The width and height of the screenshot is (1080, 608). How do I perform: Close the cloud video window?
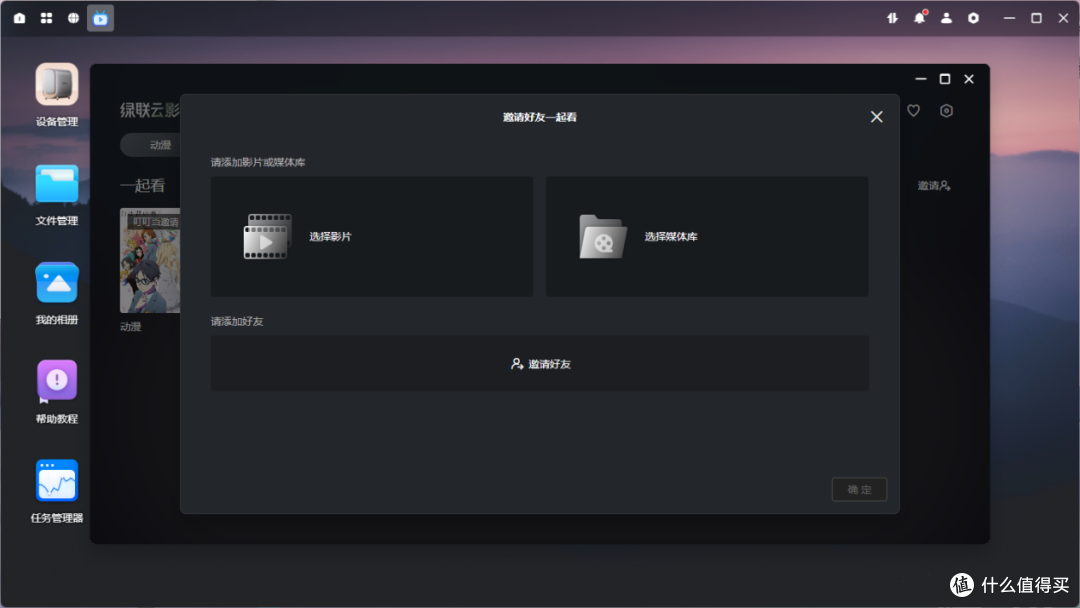(x=969, y=79)
